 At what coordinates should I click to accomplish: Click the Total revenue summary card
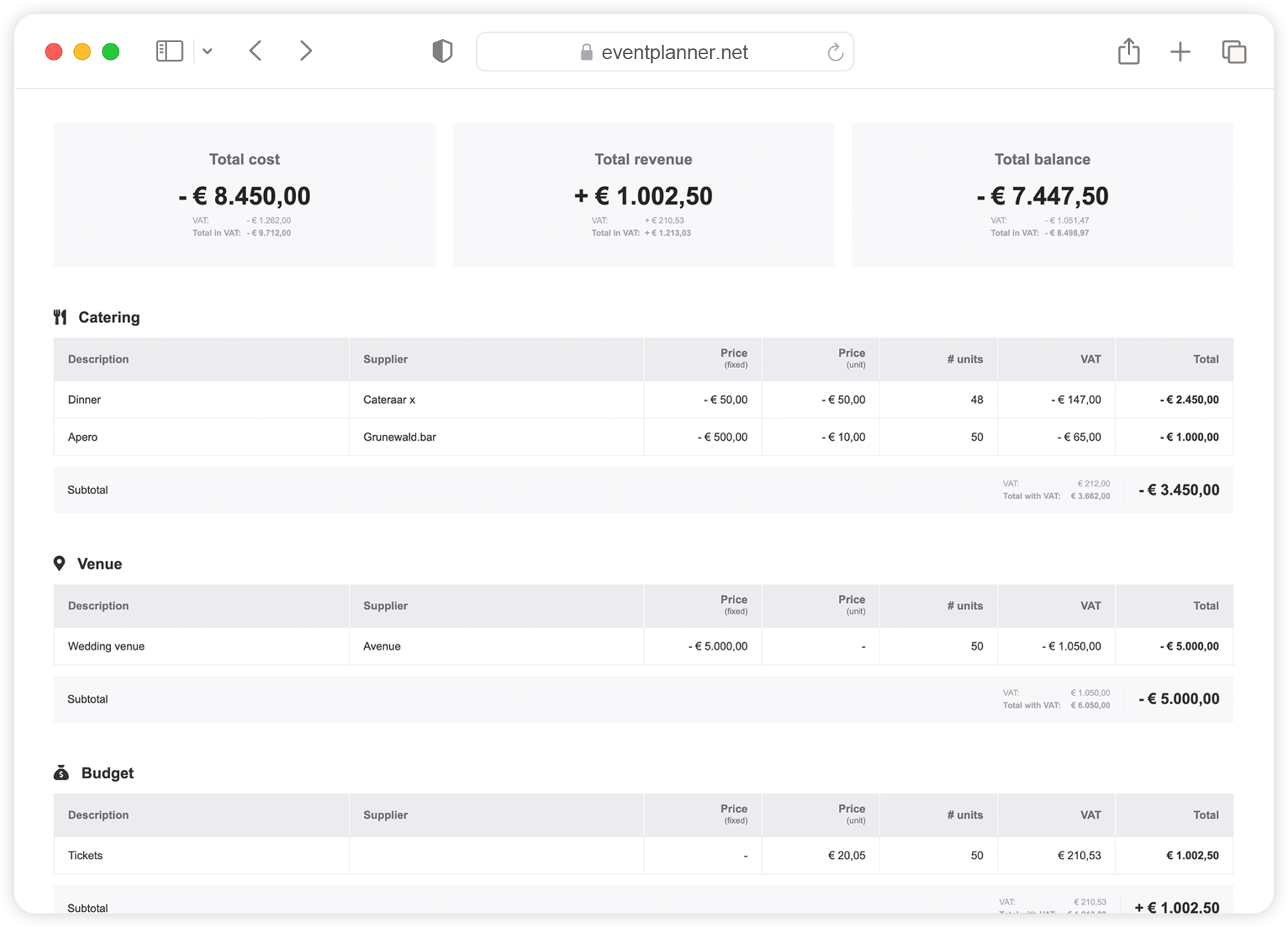pos(643,195)
